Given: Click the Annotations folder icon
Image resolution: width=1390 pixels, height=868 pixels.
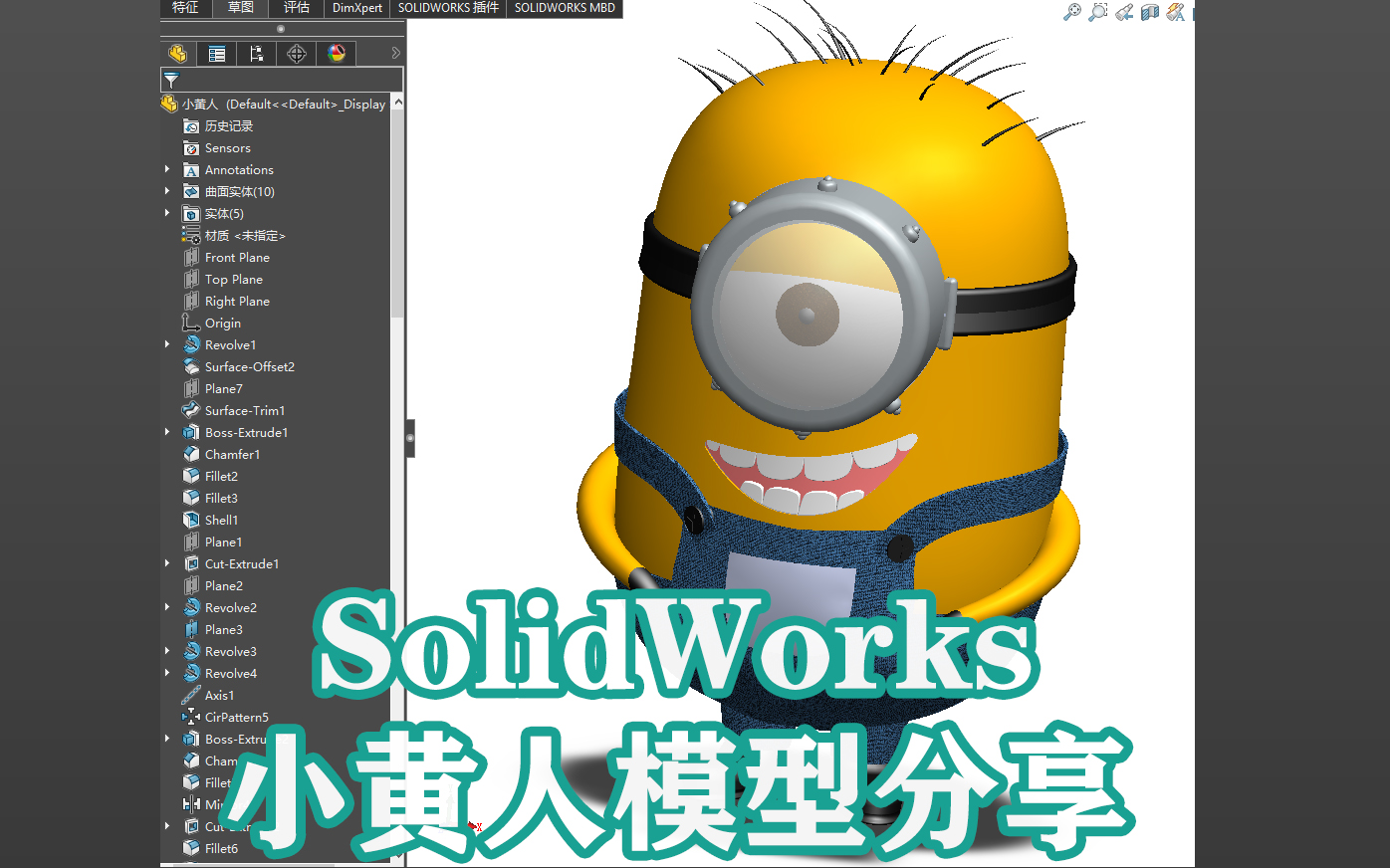Looking at the screenshot, I should 191,170.
